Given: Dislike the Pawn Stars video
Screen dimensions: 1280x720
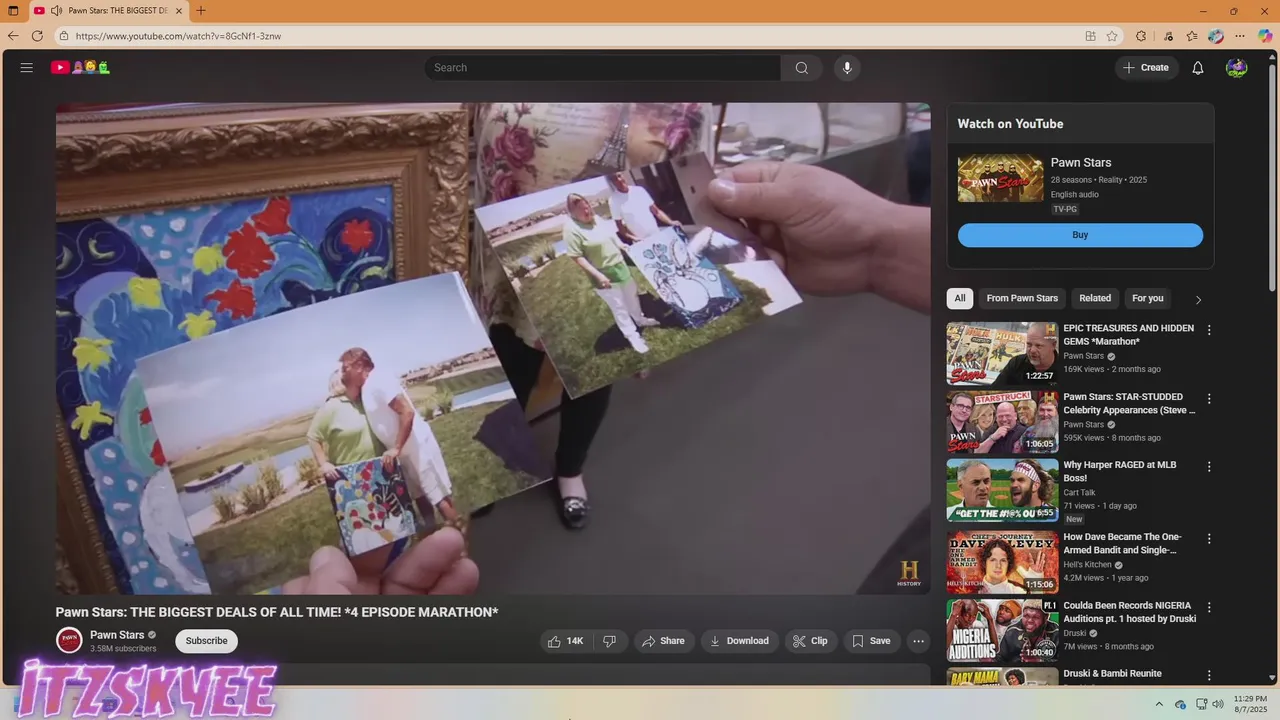Looking at the screenshot, I should pyautogui.click(x=609, y=641).
